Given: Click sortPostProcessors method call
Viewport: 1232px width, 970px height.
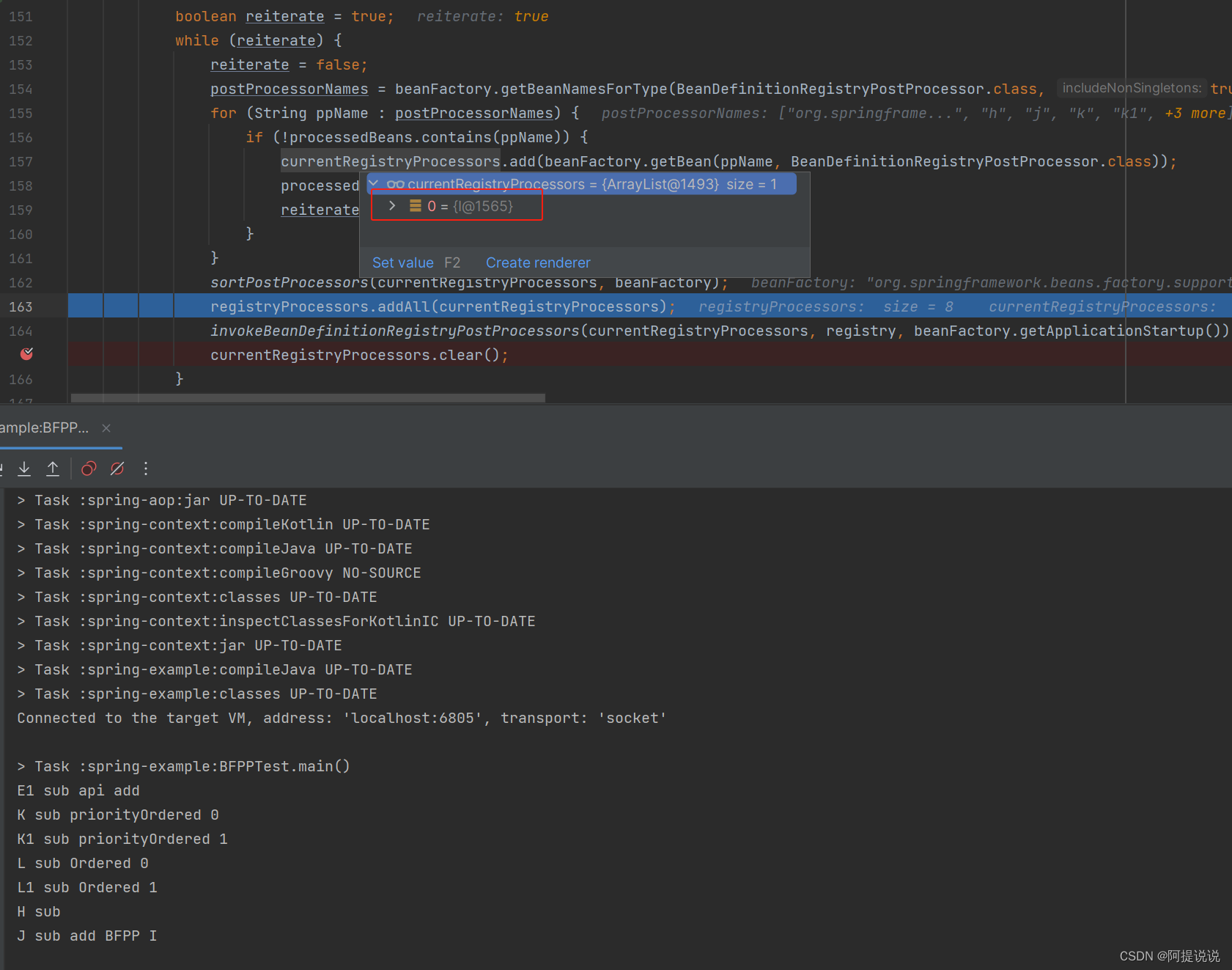Looking at the screenshot, I should pyautogui.click(x=289, y=282).
